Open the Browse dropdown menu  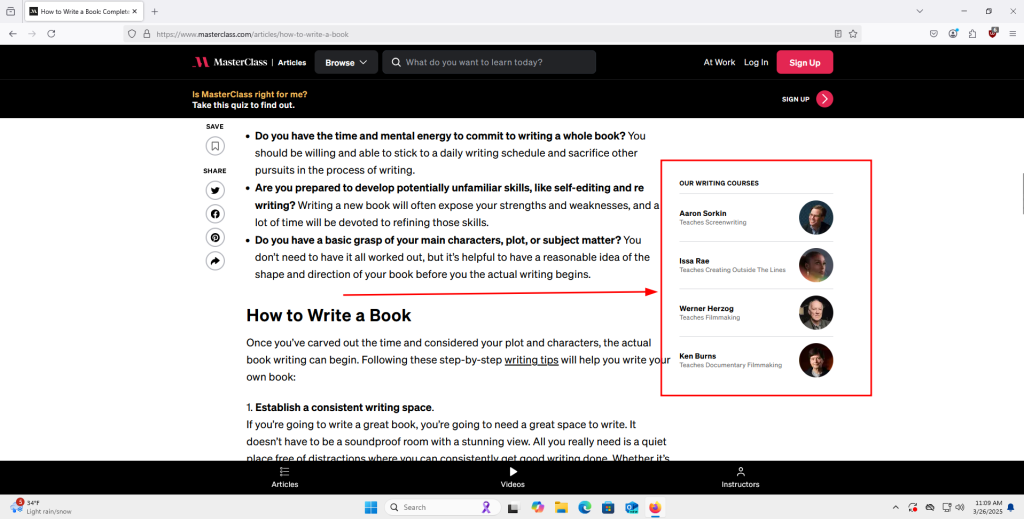pos(346,62)
